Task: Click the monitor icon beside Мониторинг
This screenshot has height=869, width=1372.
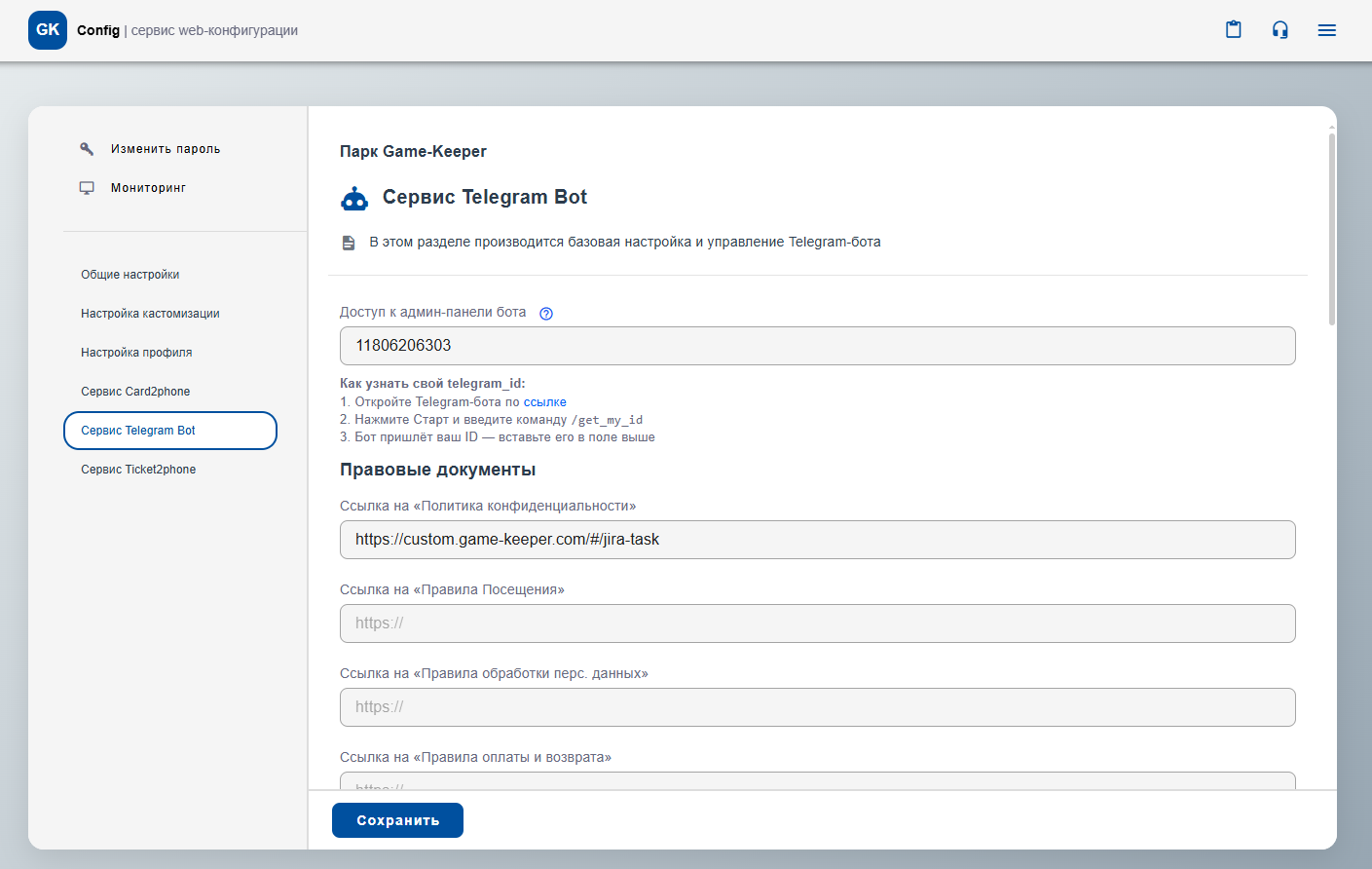Action: click(x=87, y=188)
